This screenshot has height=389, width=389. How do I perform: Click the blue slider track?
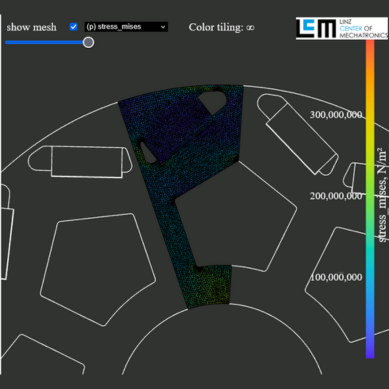pyautogui.click(x=47, y=42)
